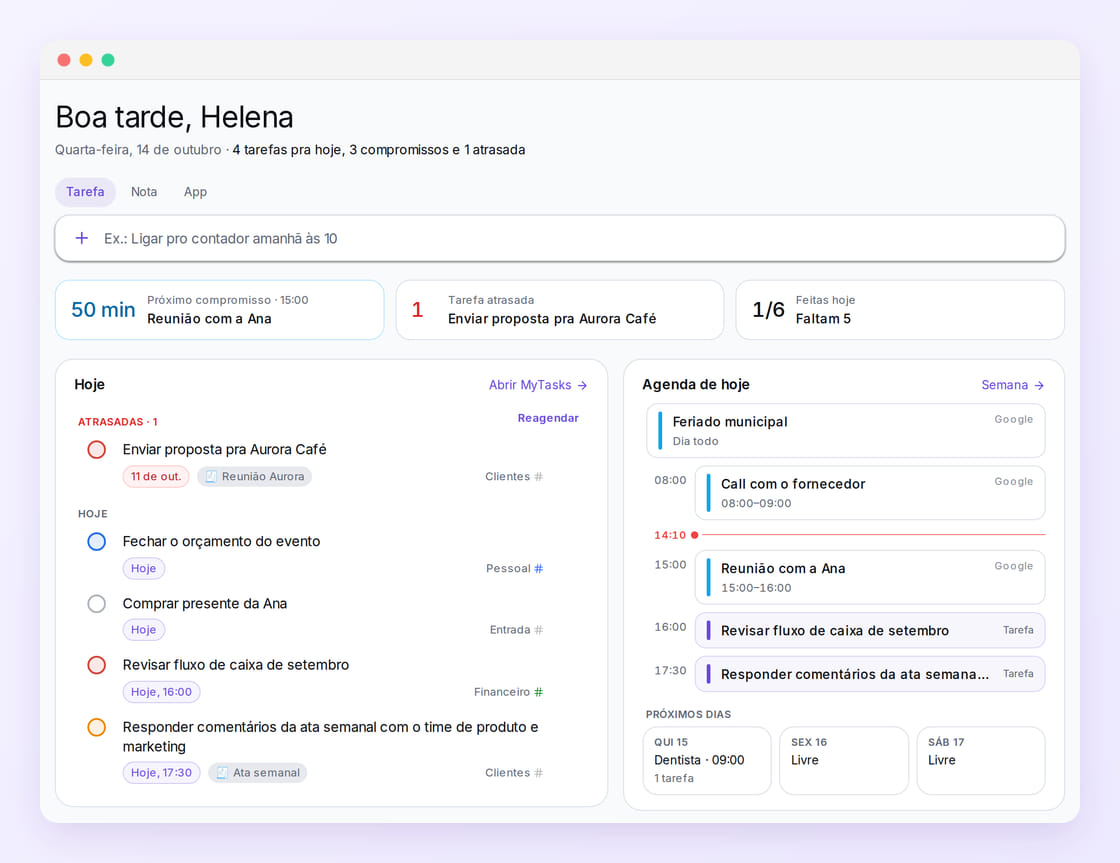Open the Próximo compromisso summary card
The width and height of the screenshot is (1120, 863).
[x=219, y=310]
